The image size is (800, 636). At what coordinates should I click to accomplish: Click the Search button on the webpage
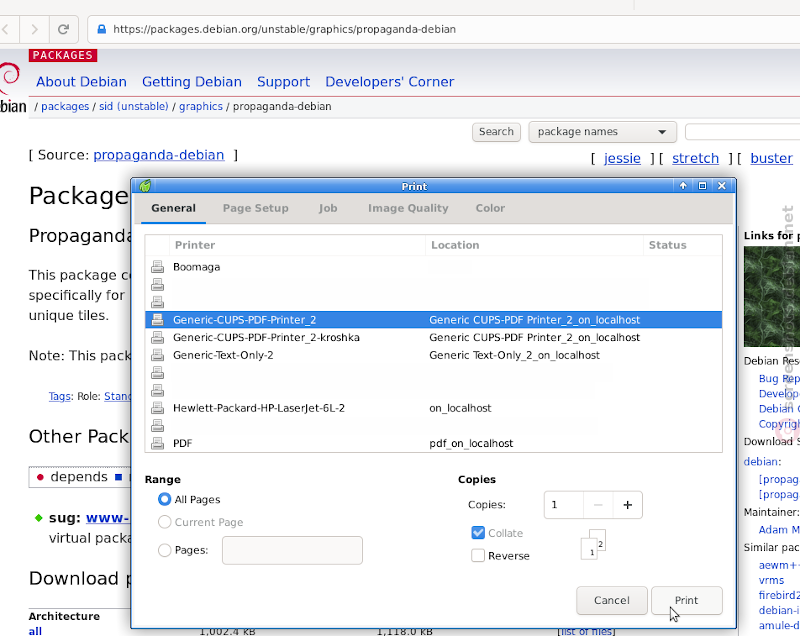pos(496,132)
